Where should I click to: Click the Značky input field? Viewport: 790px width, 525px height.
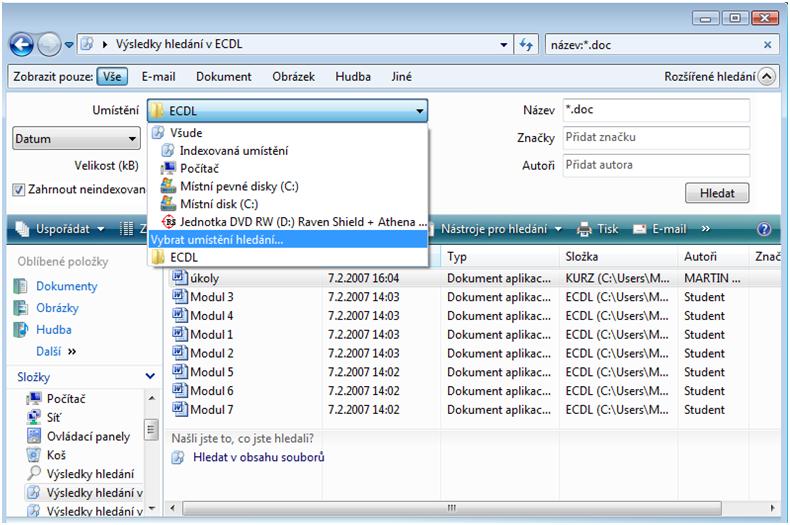[656, 138]
